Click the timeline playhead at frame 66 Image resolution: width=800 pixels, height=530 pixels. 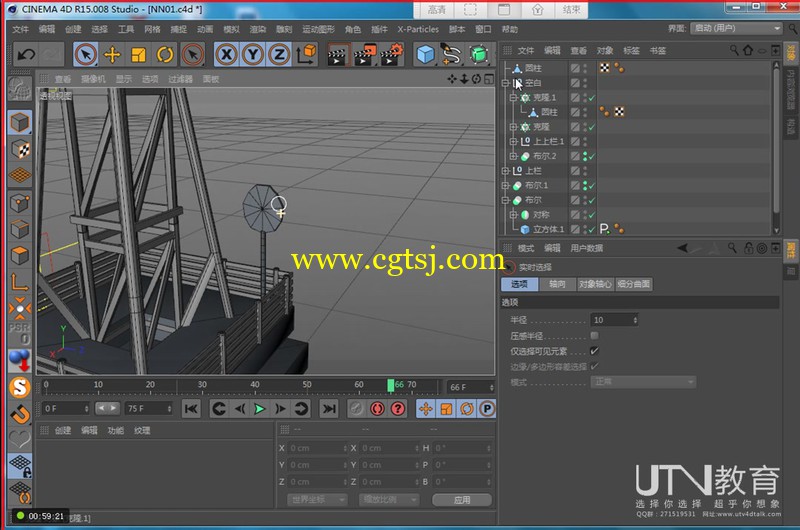point(391,385)
